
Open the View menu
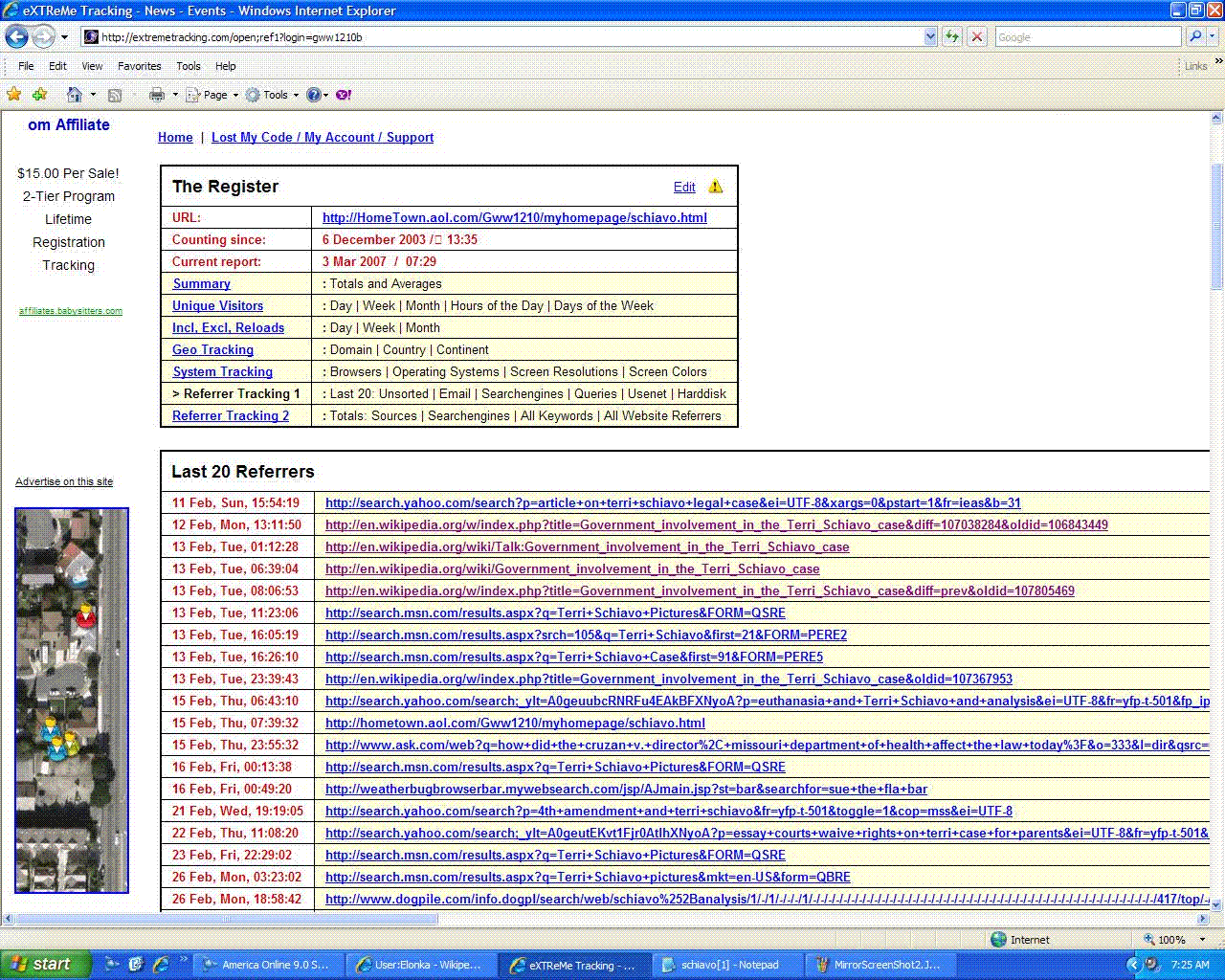click(x=92, y=66)
